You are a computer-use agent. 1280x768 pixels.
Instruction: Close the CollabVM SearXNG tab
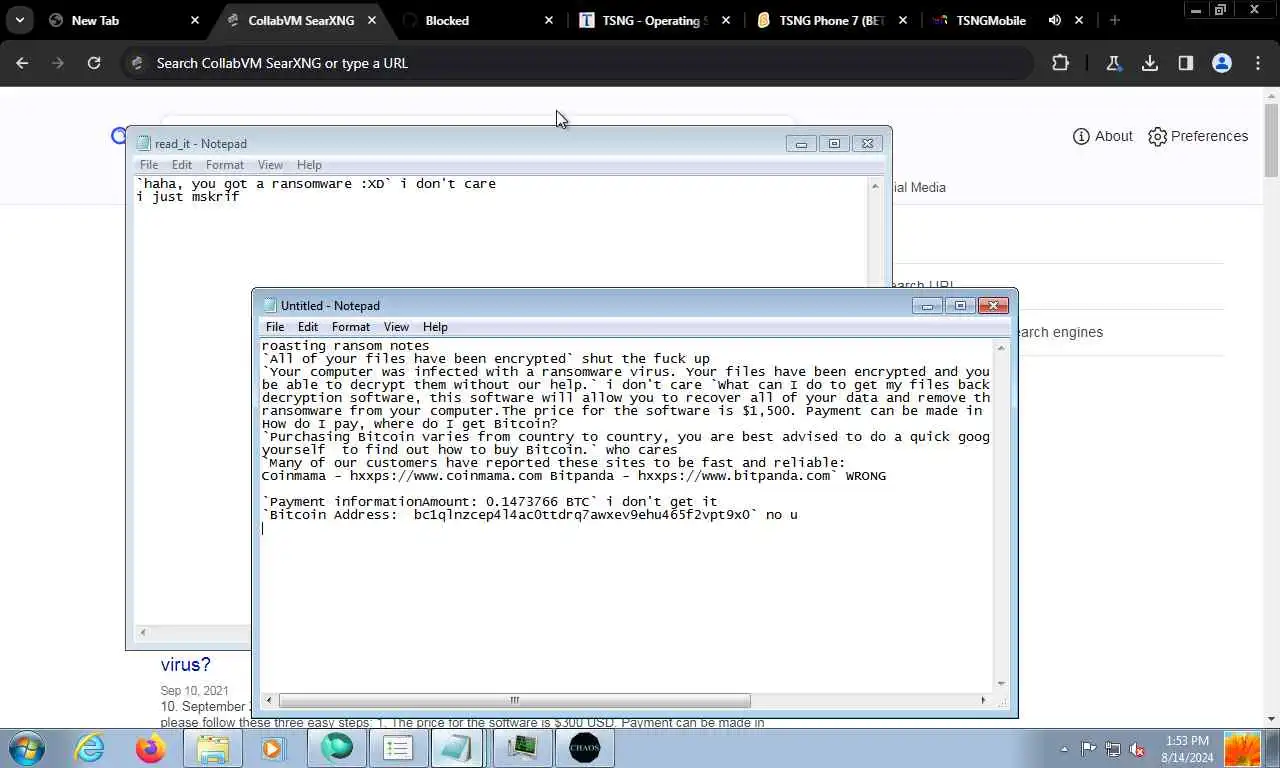[372, 20]
